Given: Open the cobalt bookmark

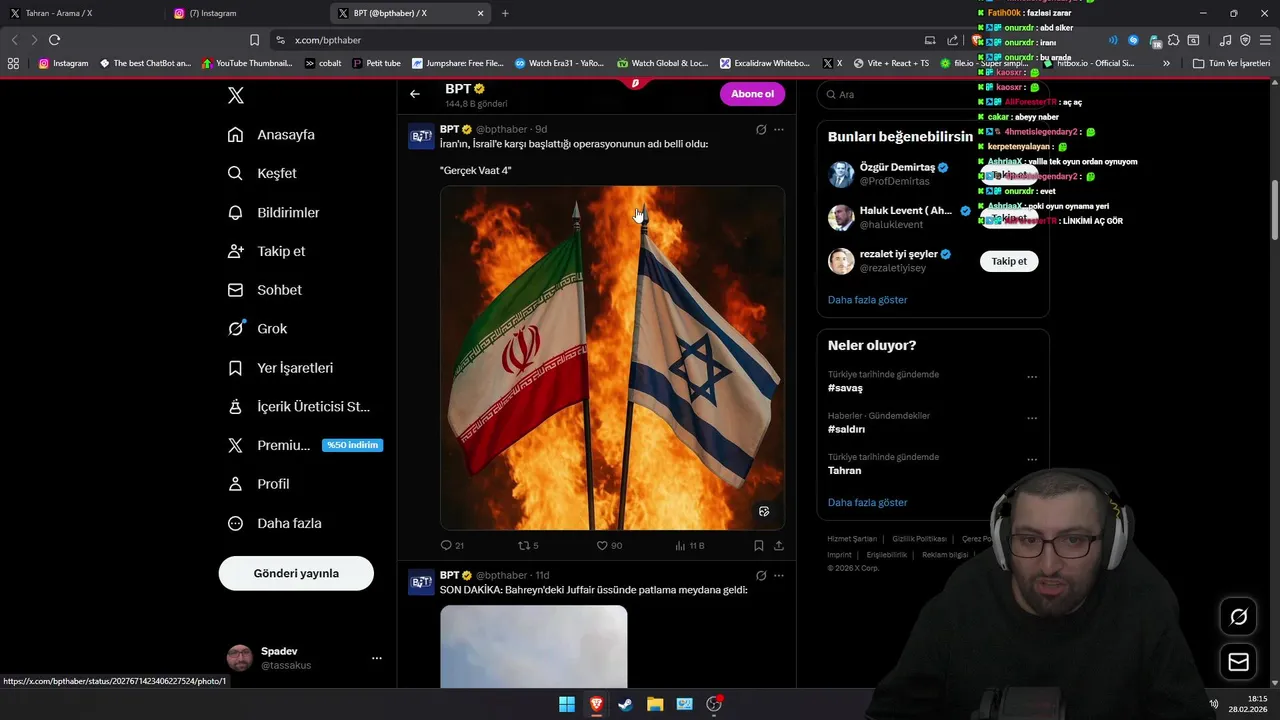Looking at the screenshot, I should click(322, 63).
